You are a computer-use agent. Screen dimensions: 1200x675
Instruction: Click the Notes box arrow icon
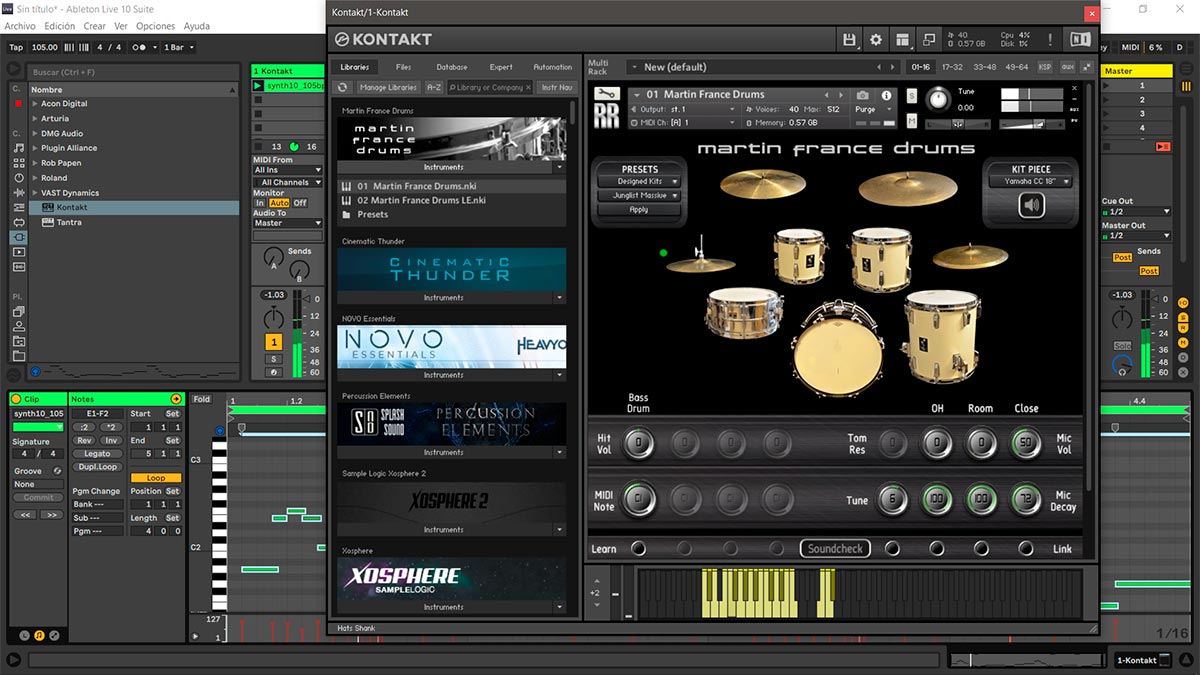[176, 399]
